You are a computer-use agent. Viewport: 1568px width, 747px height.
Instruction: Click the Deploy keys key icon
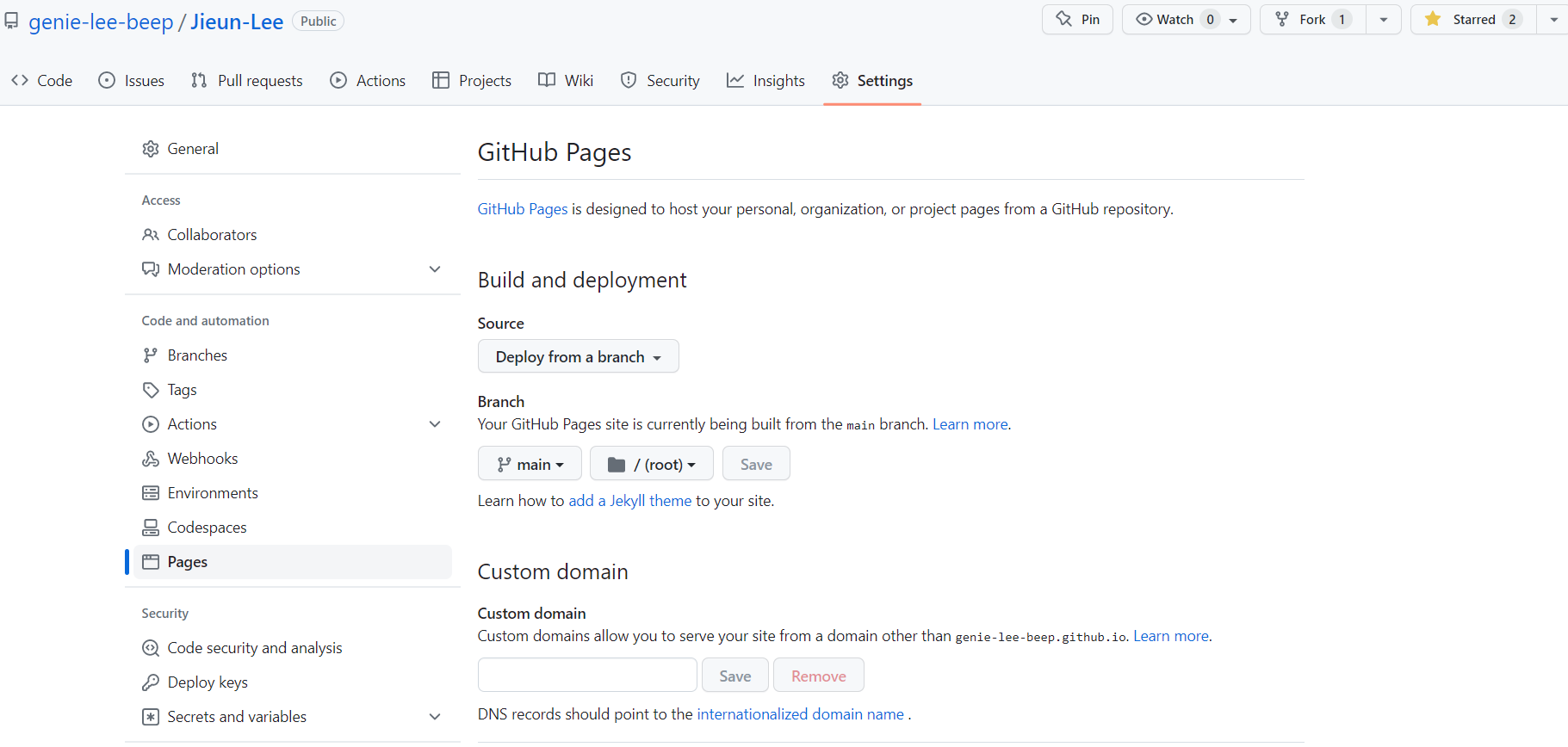tap(151, 682)
